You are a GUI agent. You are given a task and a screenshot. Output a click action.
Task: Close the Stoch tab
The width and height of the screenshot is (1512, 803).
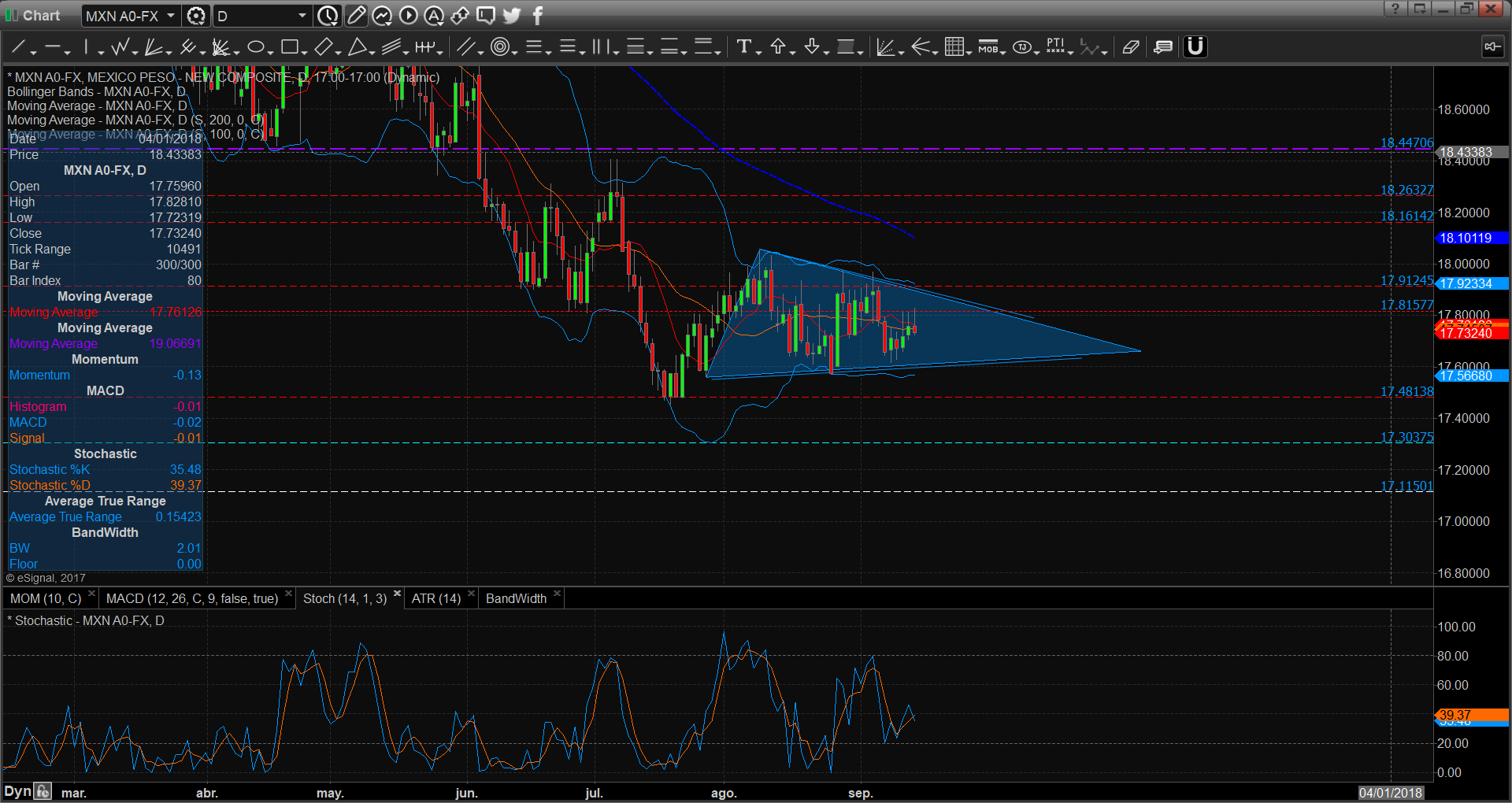point(397,594)
